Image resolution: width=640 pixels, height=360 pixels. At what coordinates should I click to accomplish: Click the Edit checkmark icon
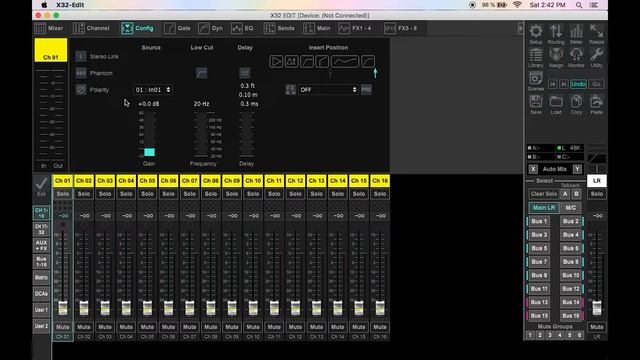(x=41, y=184)
